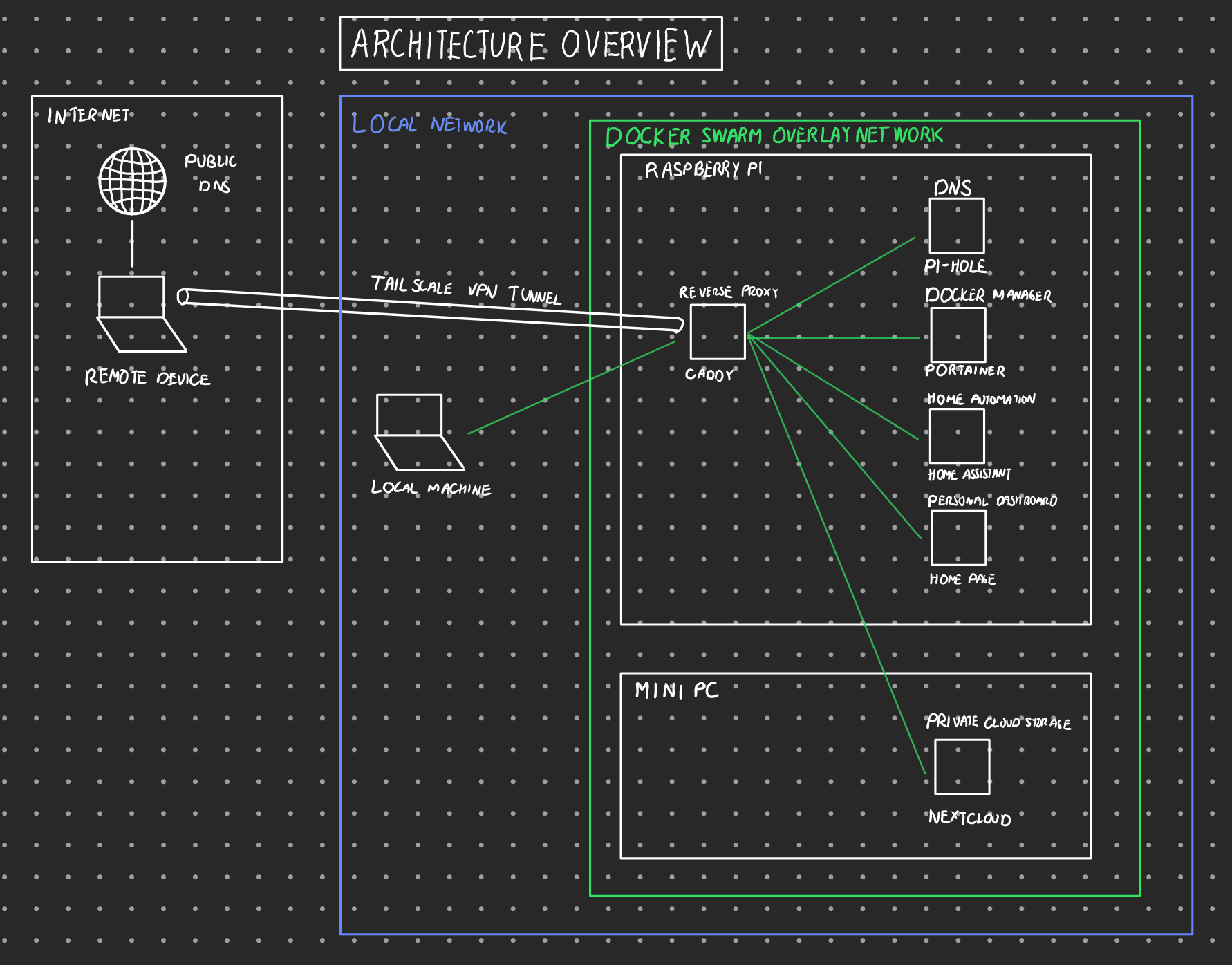Viewport: 1232px width, 965px height.
Task: Select the Remote Device laptop icon
Action: 141,314
